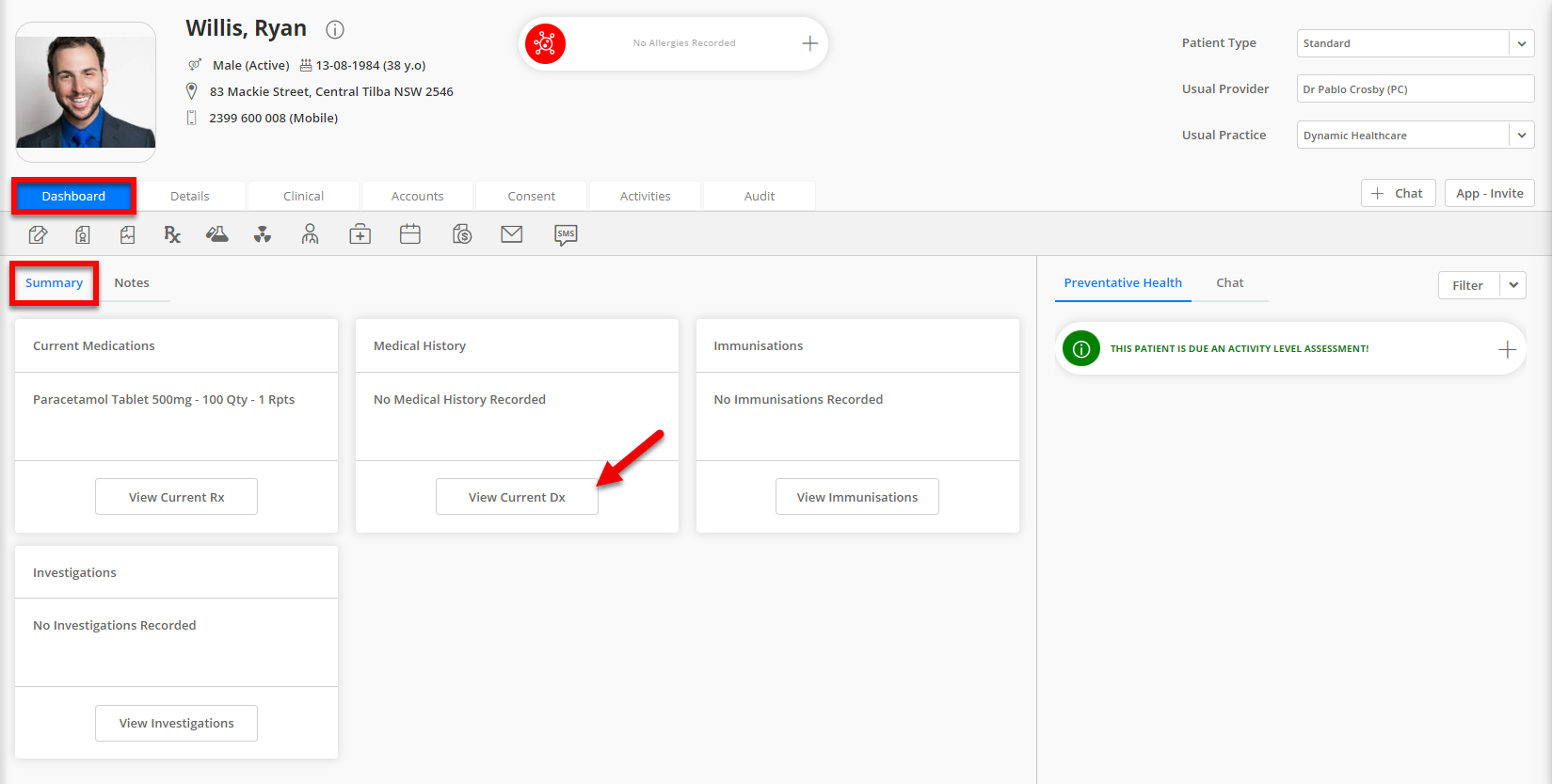Click the red allergy alert icon
Image resolution: width=1552 pixels, height=784 pixels.
(x=545, y=43)
